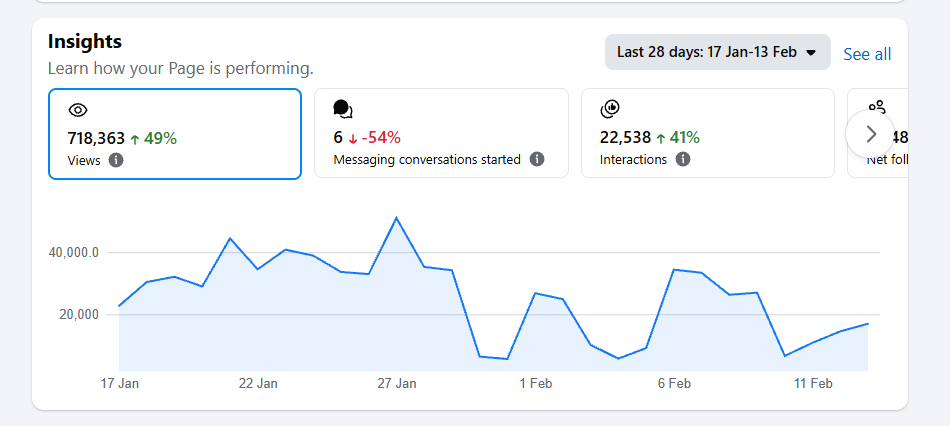Click the green 49% views increase indicator
The height and width of the screenshot is (426, 950).
point(153,138)
